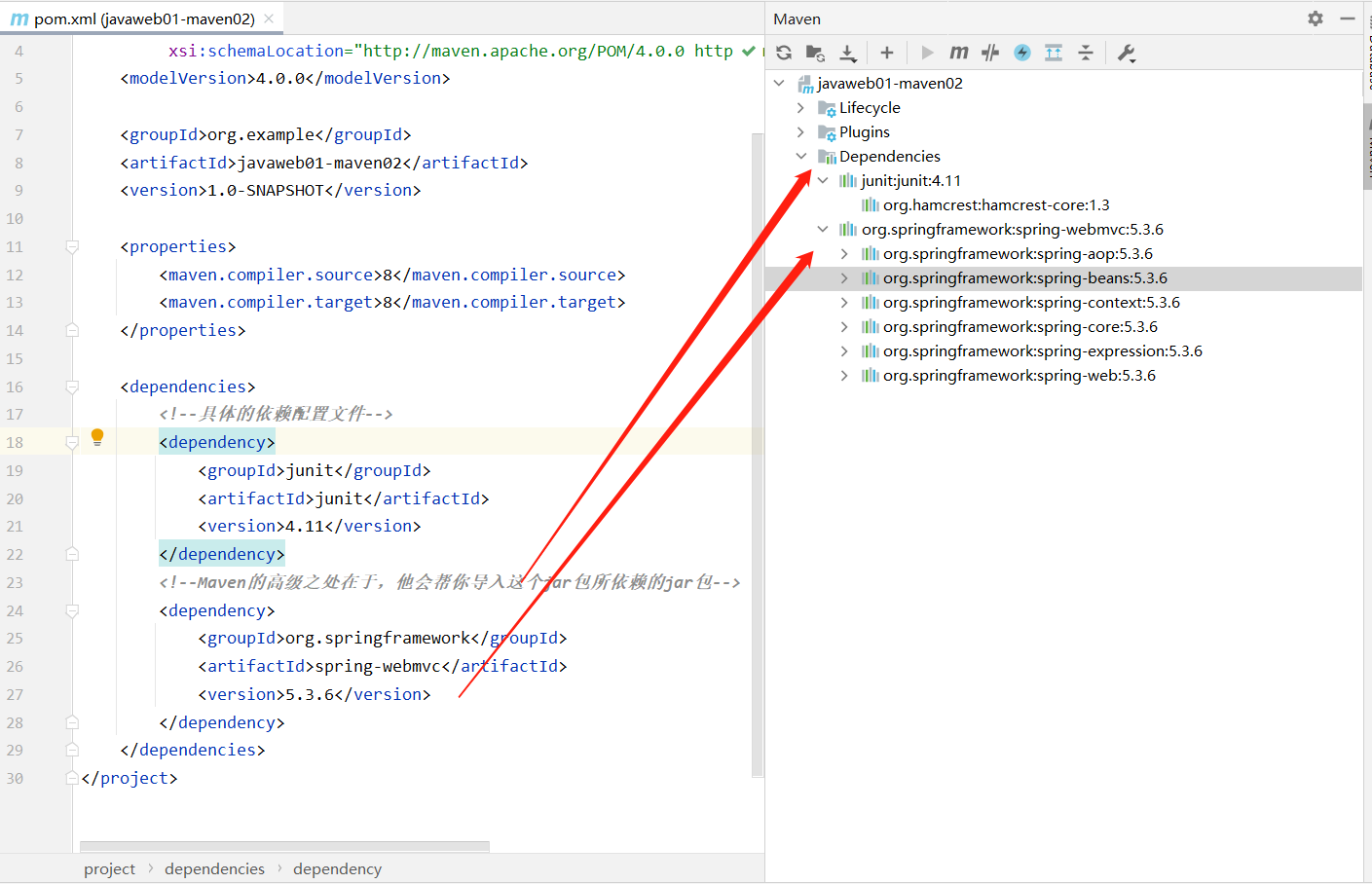This screenshot has width=1372, height=884.
Task: Click modelVersion 4.0.0 text
Action: pos(280,79)
